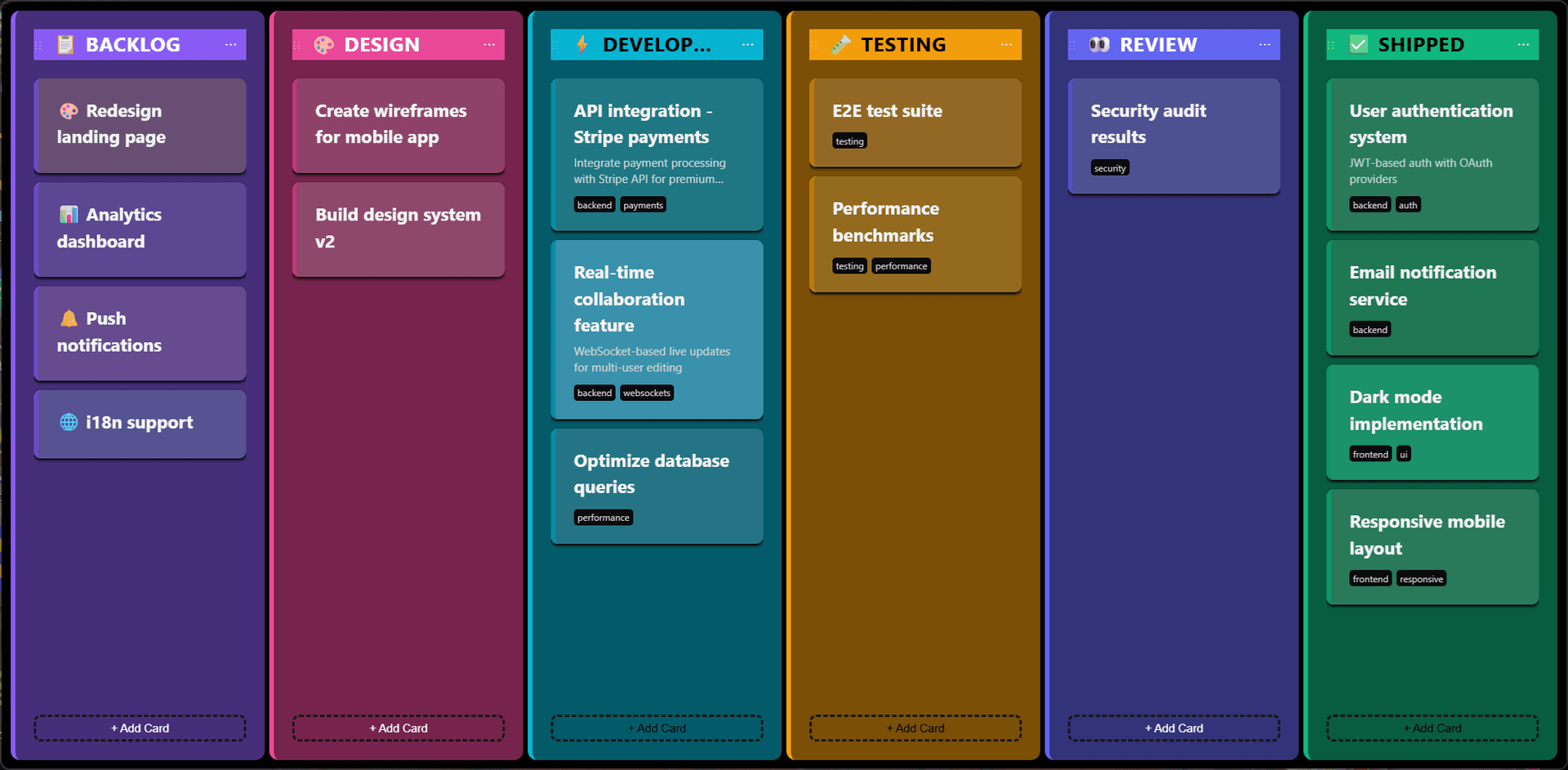Screen dimensions: 1568x770
Task: Open the options menu on the SHIPPED column
Action: tap(1522, 44)
